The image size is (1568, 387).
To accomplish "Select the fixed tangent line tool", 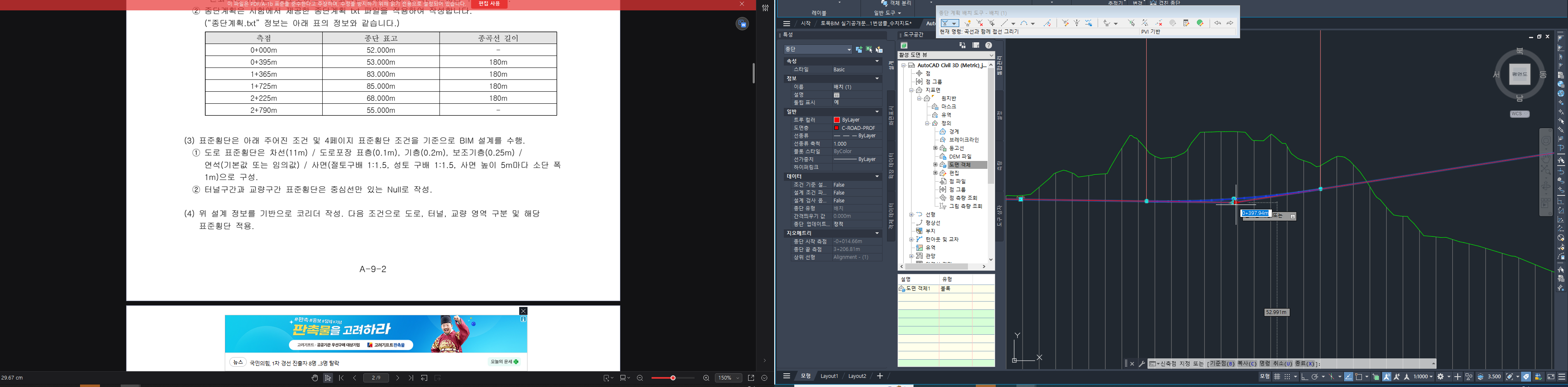I will [1004, 23].
